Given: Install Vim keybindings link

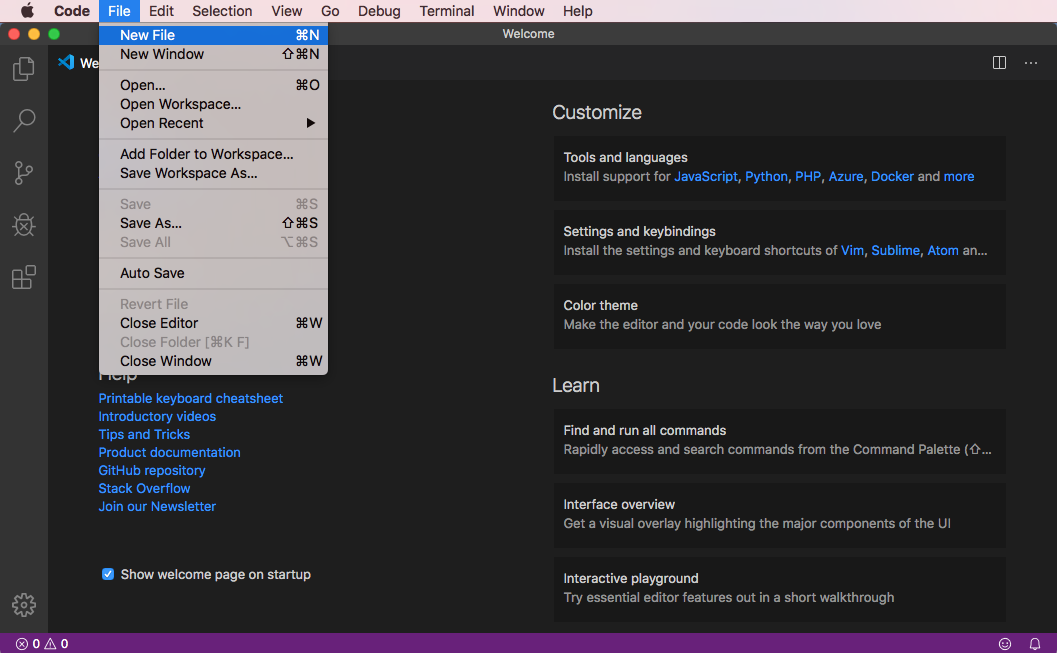Looking at the screenshot, I should pyautogui.click(x=851, y=251).
